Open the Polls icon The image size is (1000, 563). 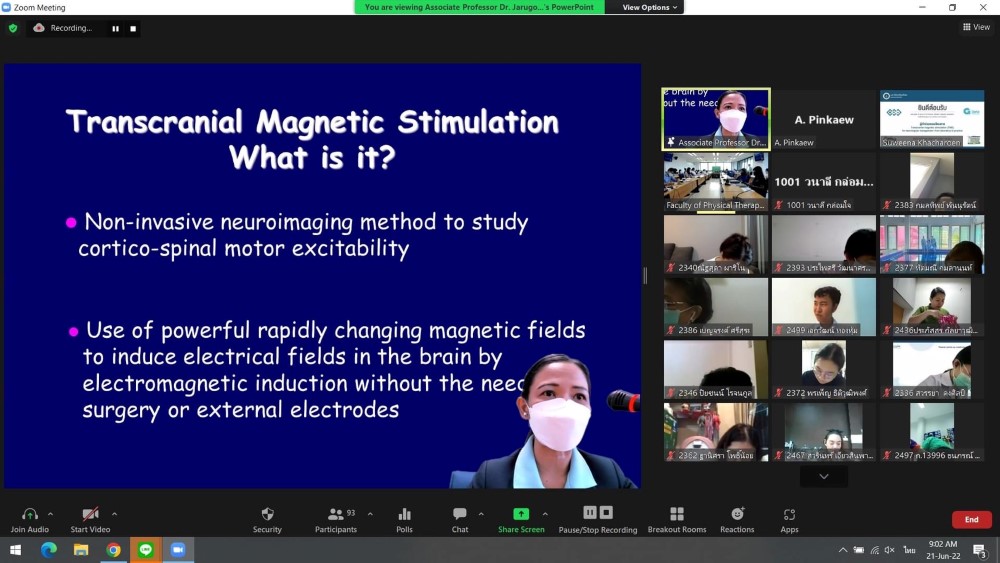point(404,514)
